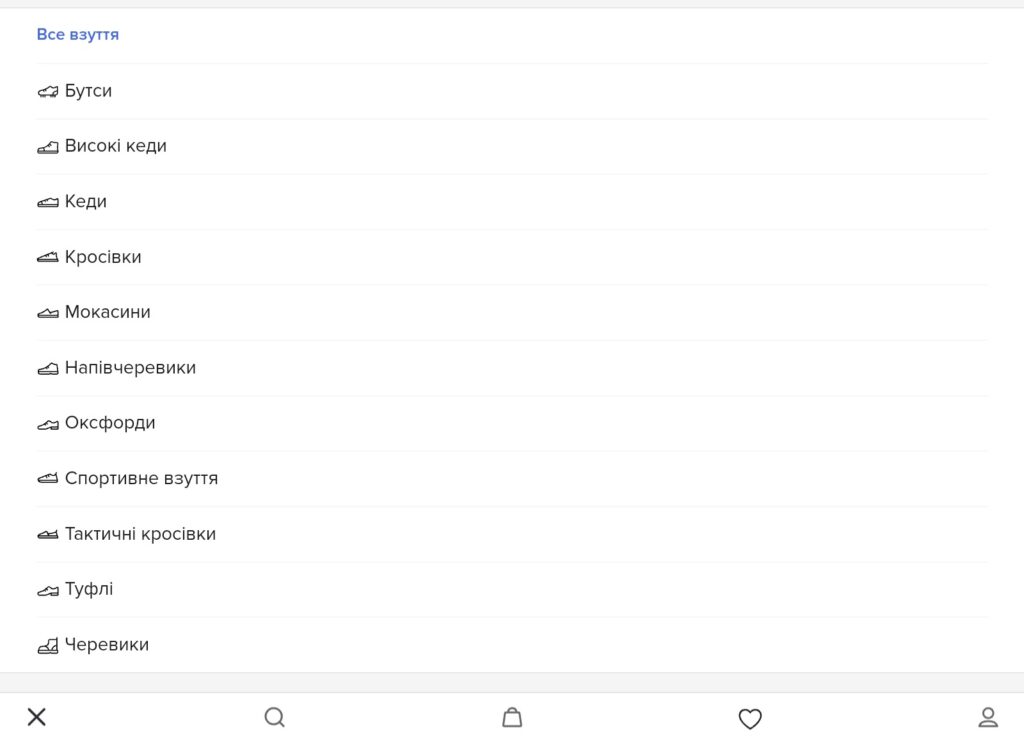Select the Бутси category
The height and width of the screenshot is (740, 1024).
[x=88, y=90]
